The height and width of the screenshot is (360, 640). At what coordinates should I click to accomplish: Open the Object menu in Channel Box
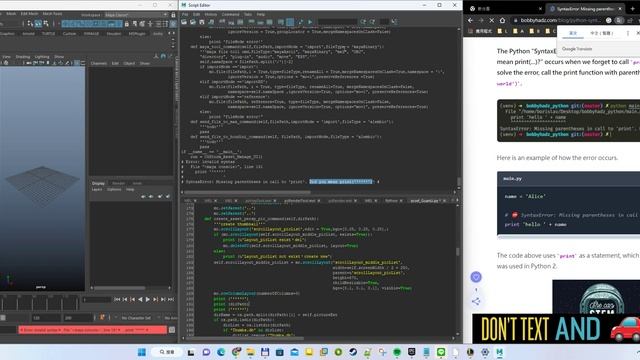tap(129, 63)
